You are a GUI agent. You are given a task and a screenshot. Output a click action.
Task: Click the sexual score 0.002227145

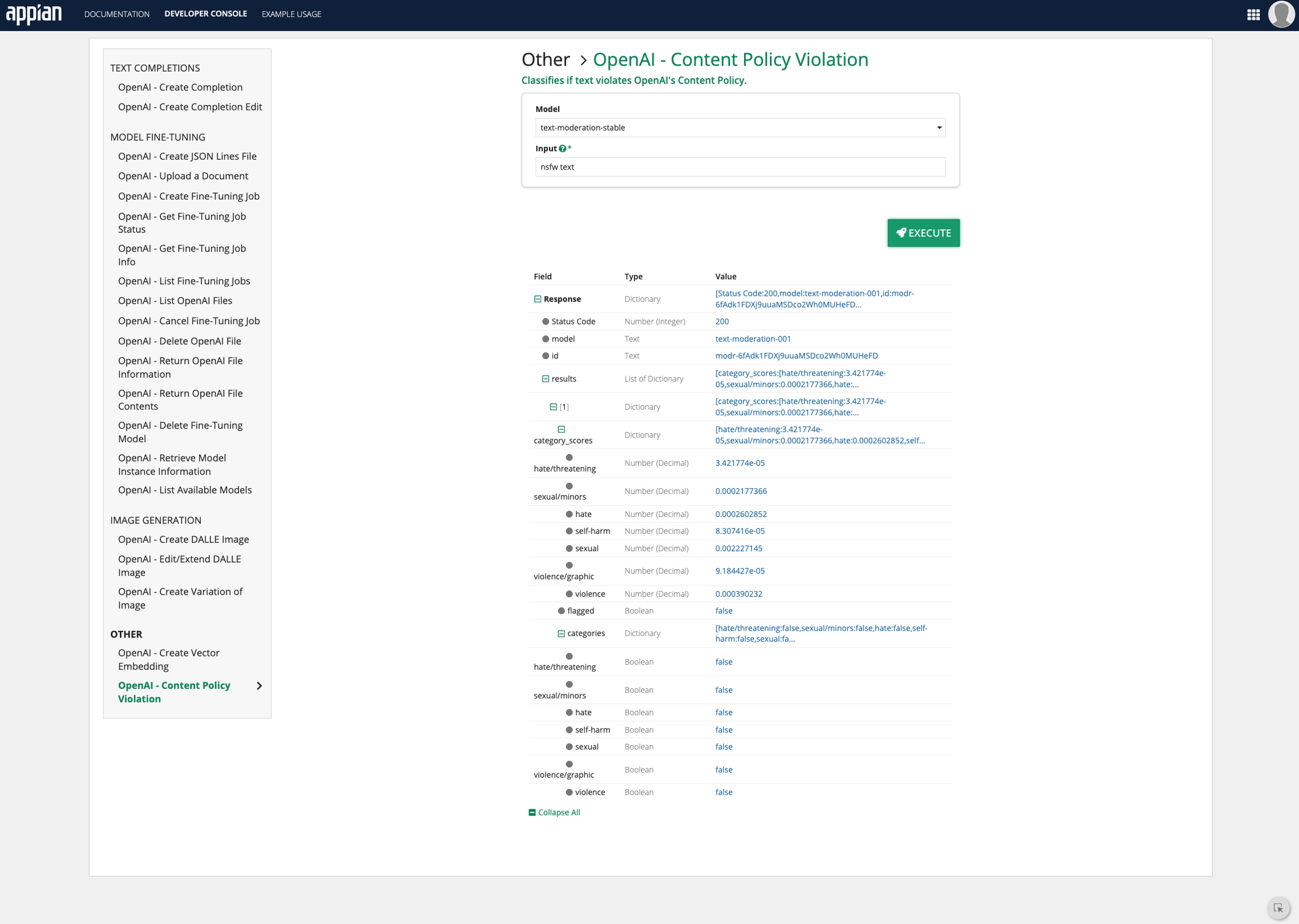coord(738,549)
